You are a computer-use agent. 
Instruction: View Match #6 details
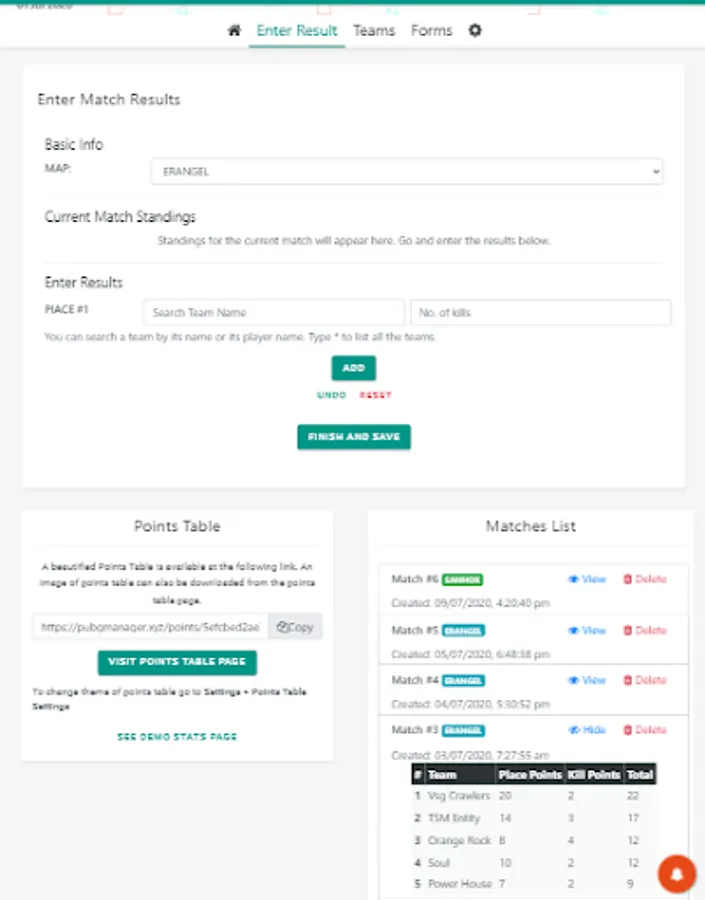[588, 579]
